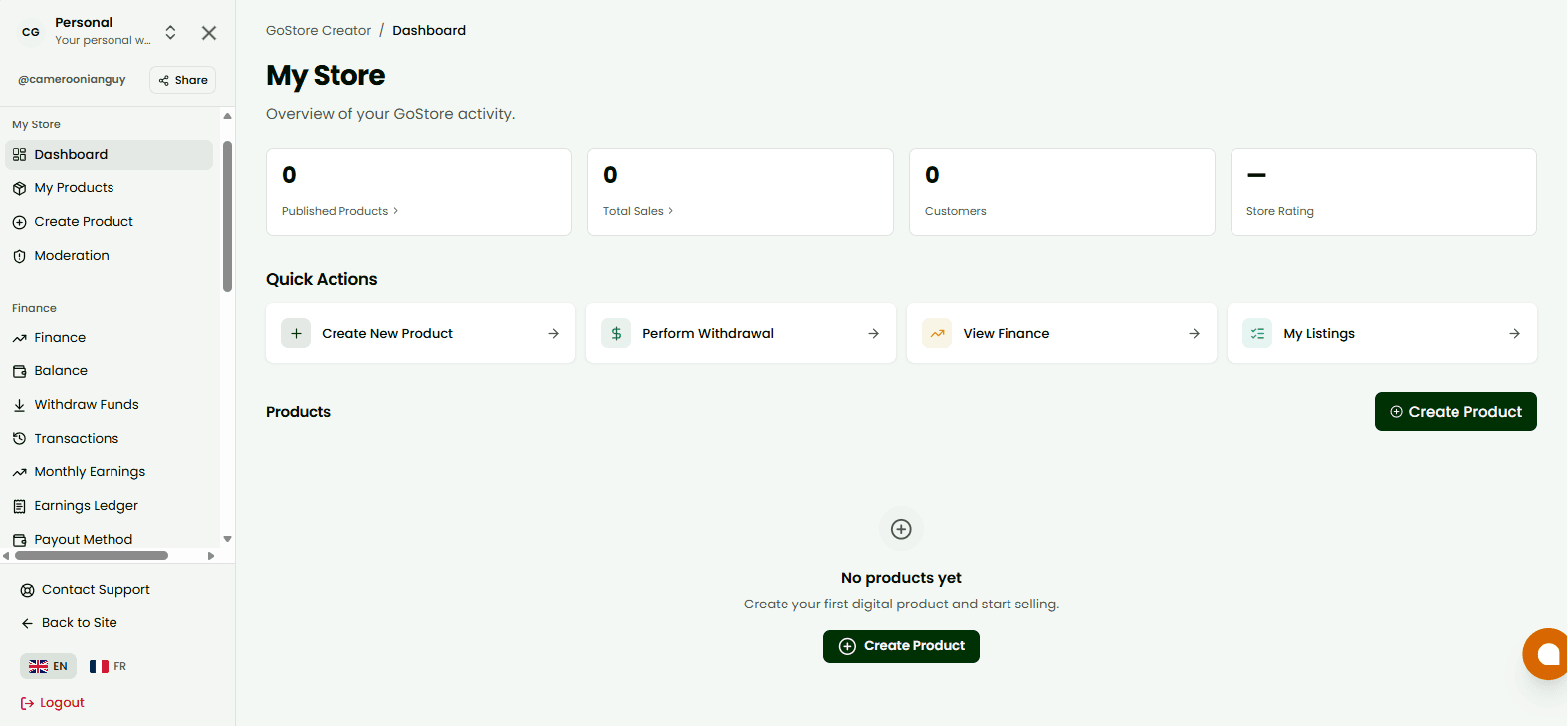Image resolution: width=1568 pixels, height=726 pixels.
Task: Click the arrow on Create New Product card
Action: (x=554, y=333)
